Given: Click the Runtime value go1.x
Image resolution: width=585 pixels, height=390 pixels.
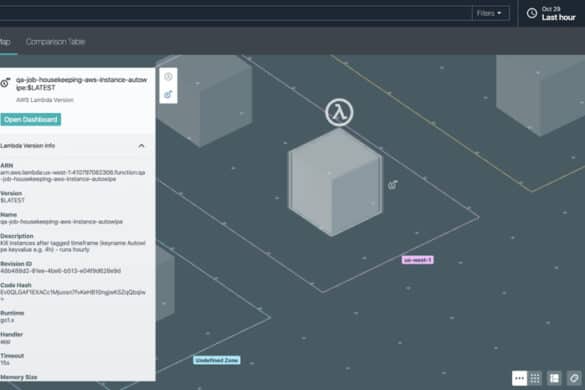Looking at the screenshot, I should [7, 320].
